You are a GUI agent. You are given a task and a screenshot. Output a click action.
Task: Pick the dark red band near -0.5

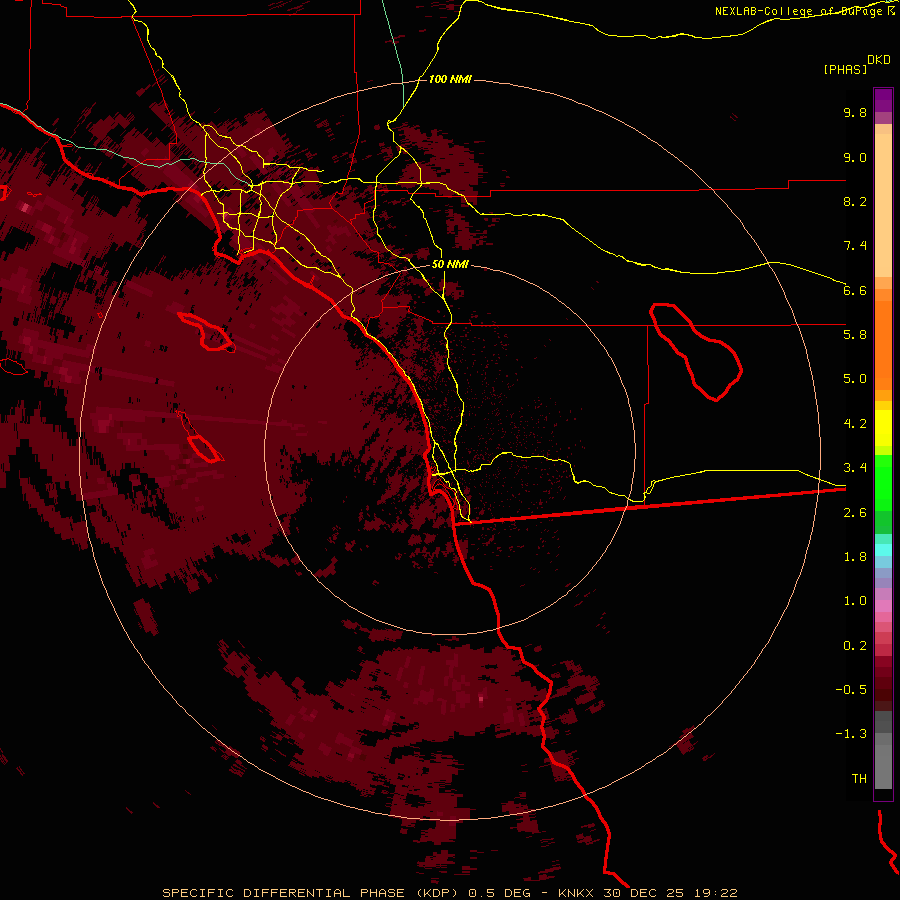[x=883, y=689]
